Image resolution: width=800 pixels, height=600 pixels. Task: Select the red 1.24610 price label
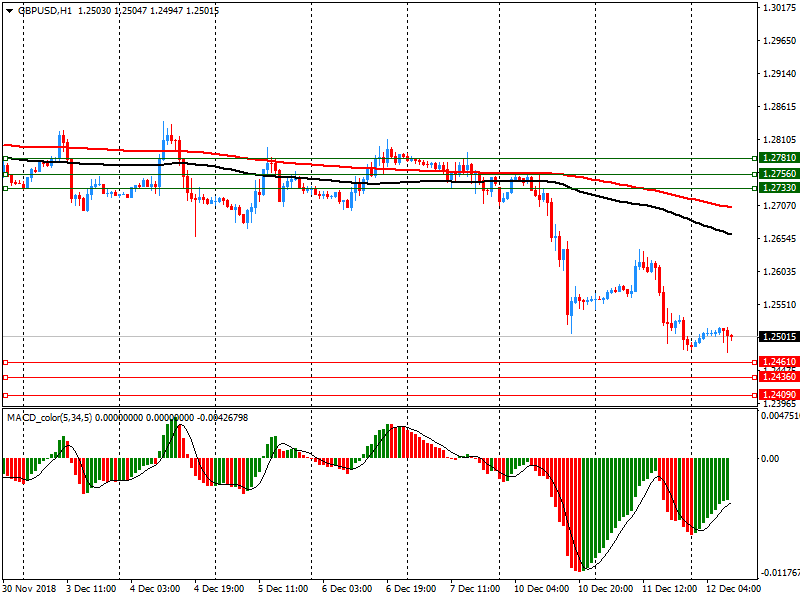coord(778,362)
